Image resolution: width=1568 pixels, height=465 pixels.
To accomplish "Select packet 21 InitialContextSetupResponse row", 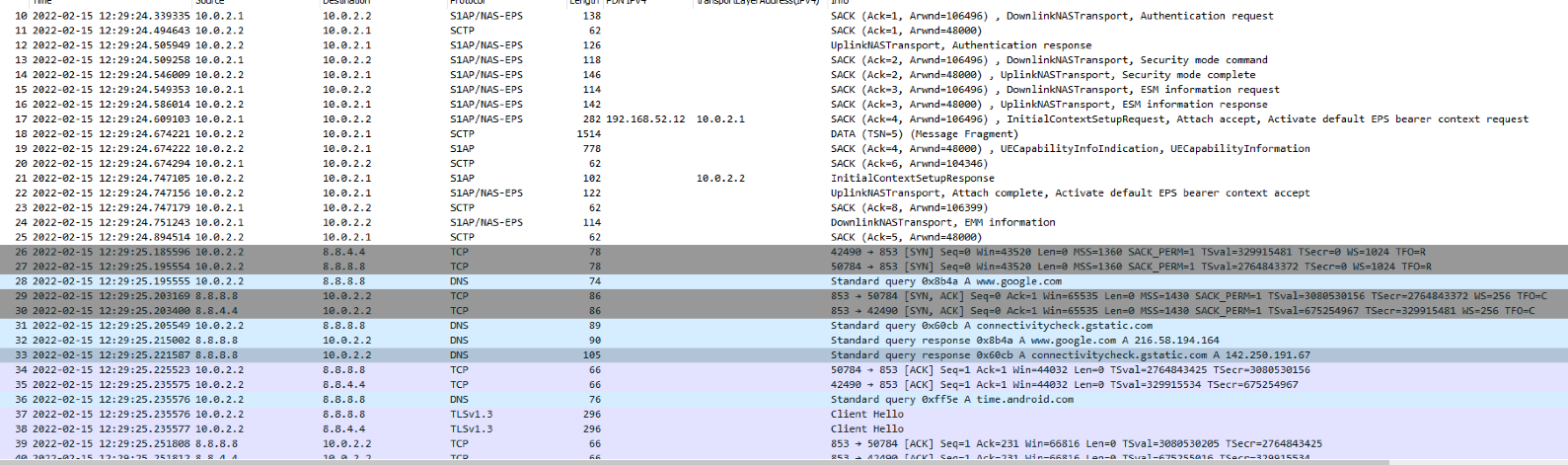I will pyautogui.click(x=784, y=179).
